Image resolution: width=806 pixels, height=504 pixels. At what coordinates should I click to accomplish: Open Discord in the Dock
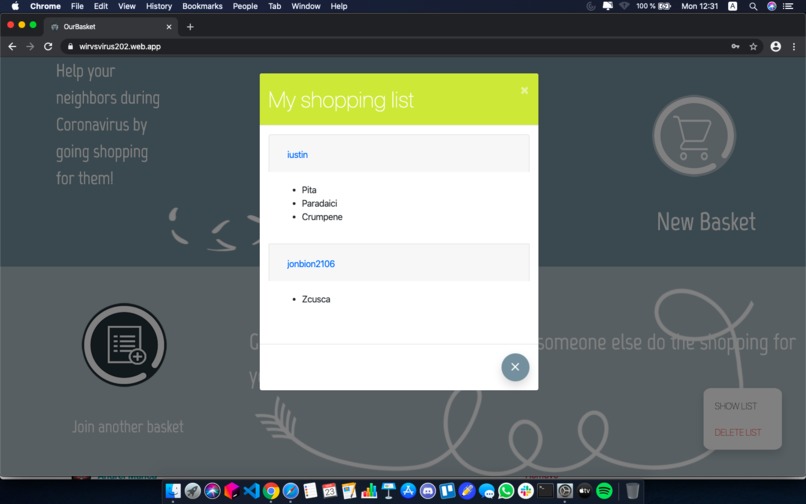coord(427,491)
